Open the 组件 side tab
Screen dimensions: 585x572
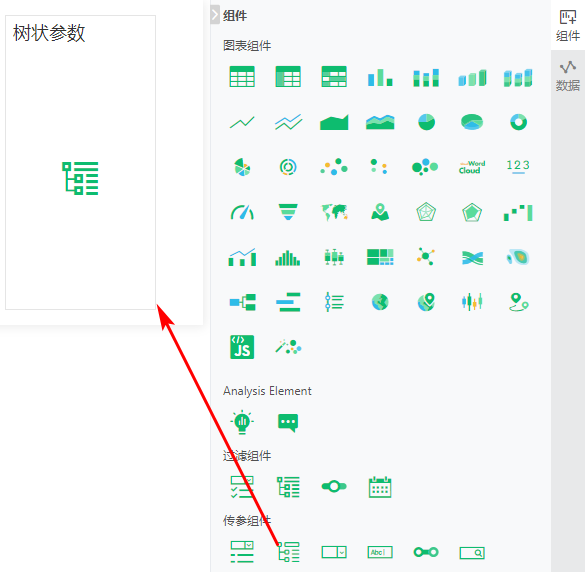pyautogui.click(x=567, y=26)
